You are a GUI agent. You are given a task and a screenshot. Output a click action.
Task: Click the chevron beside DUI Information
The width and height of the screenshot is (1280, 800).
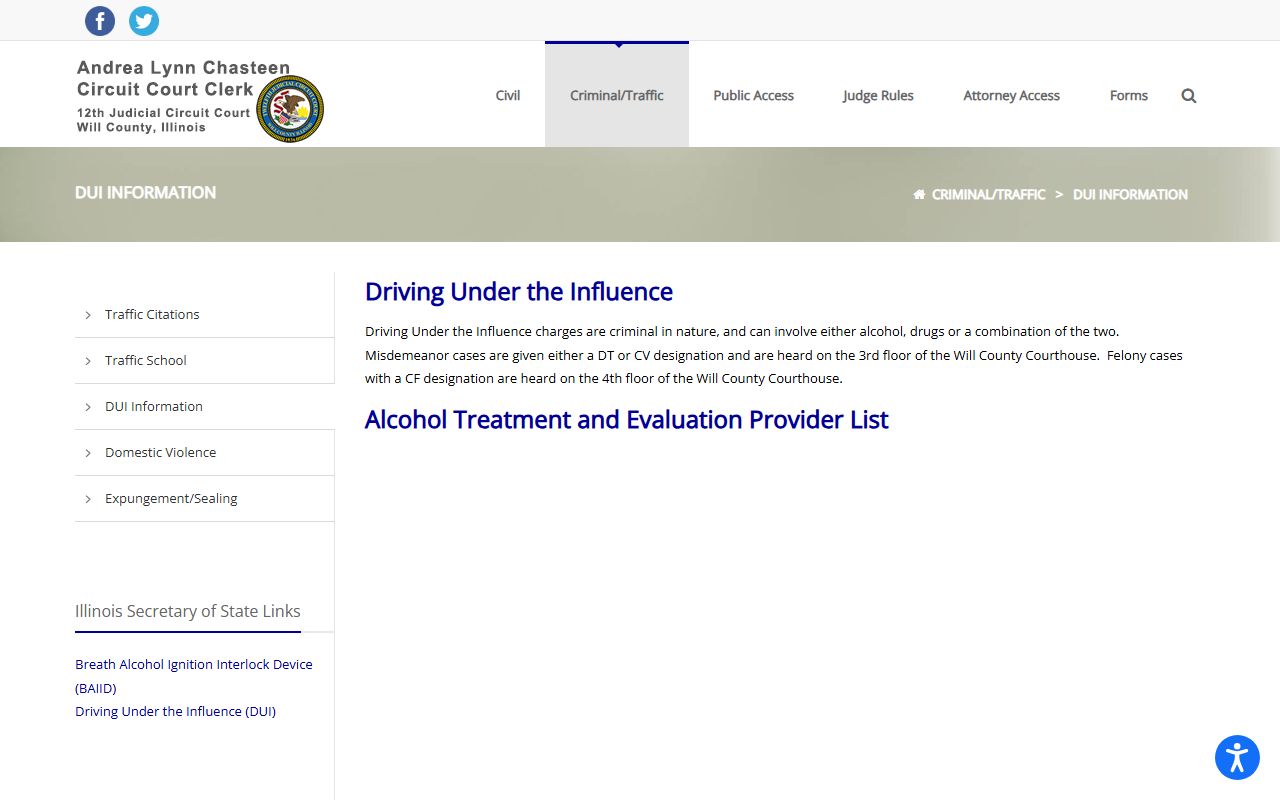(88, 407)
